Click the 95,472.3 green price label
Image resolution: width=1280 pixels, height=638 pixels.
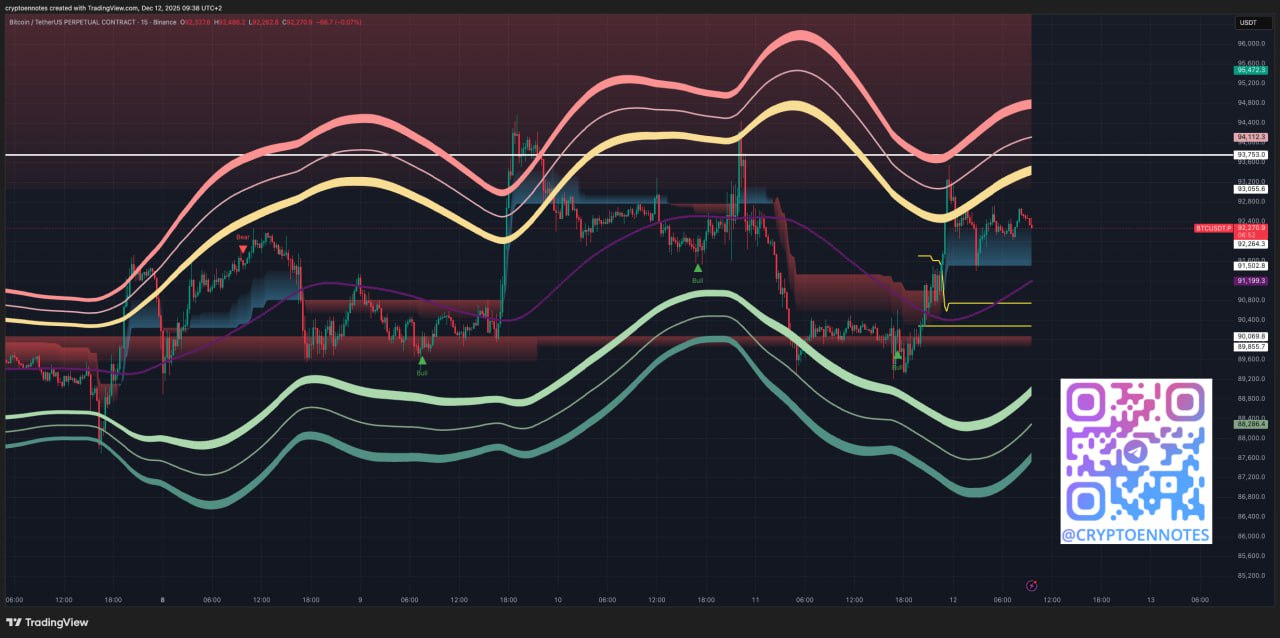1251,70
